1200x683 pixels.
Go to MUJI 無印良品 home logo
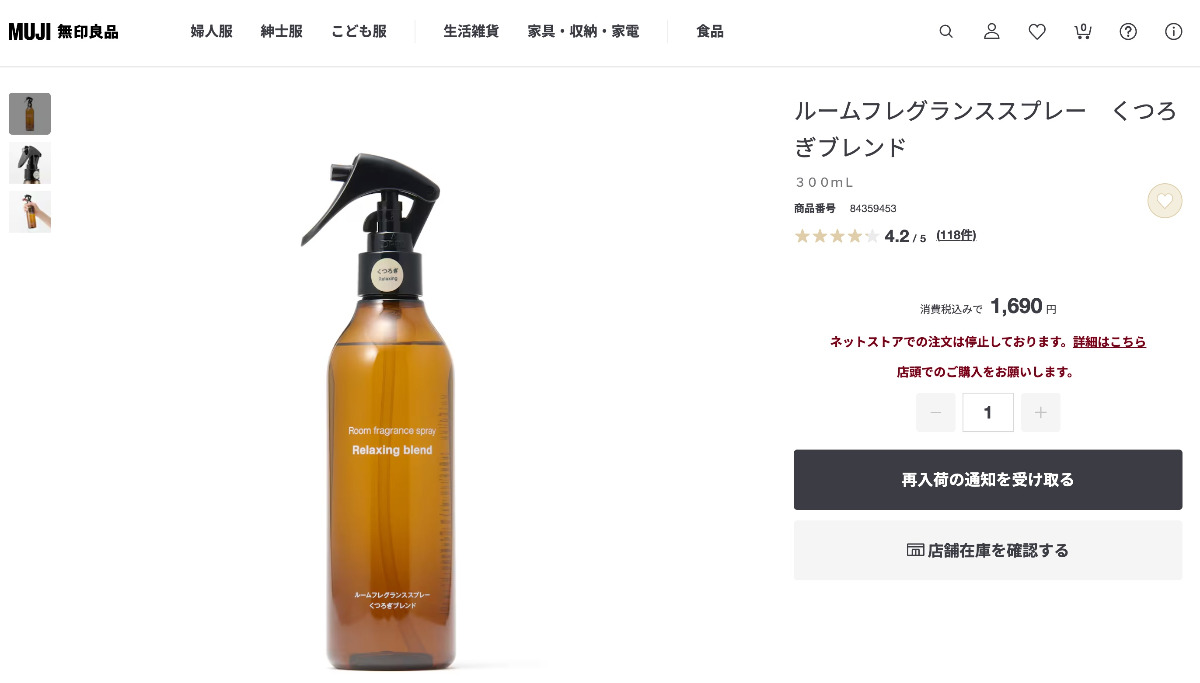pyautogui.click(x=63, y=31)
